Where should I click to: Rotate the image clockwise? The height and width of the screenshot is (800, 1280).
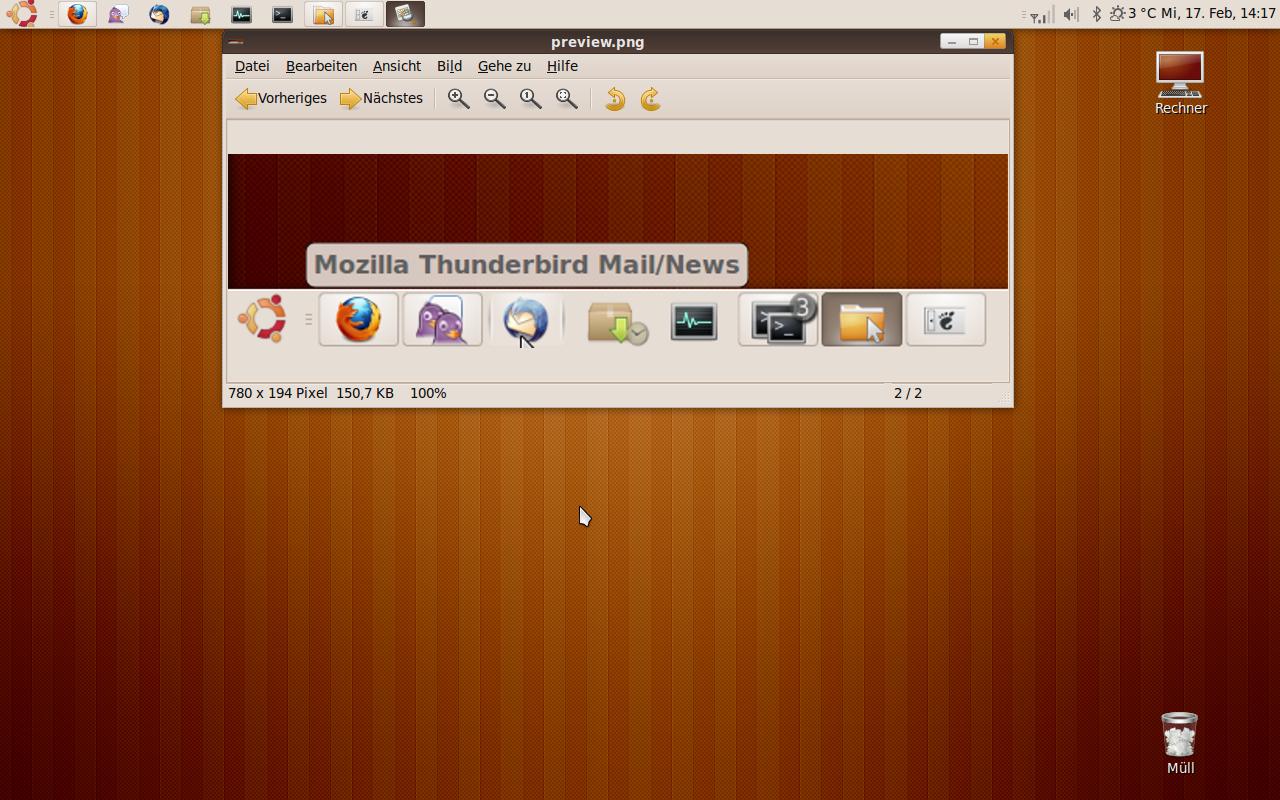pos(651,98)
